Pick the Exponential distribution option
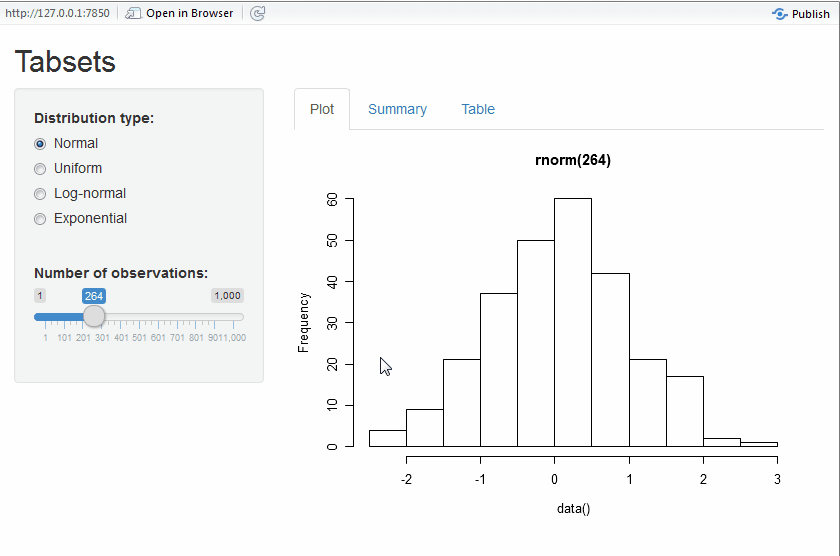The image size is (840, 556). pyautogui.click(x=40, y=219)
